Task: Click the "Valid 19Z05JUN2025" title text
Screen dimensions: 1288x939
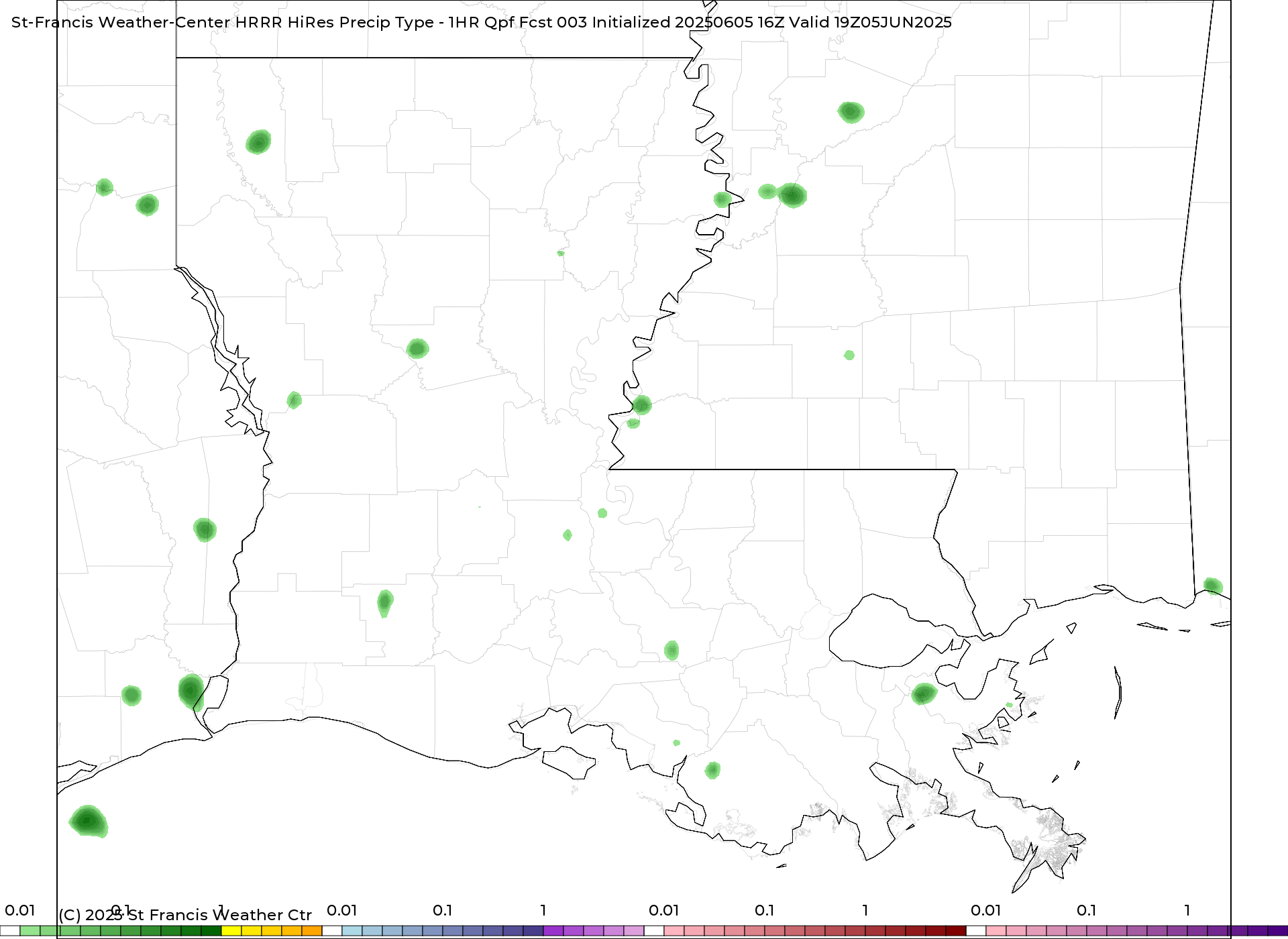Action: (x=870, y=22)
